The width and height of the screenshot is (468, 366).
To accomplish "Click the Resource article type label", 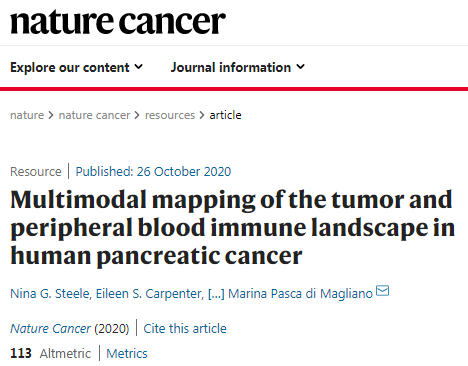I will (x=36, y=172).
